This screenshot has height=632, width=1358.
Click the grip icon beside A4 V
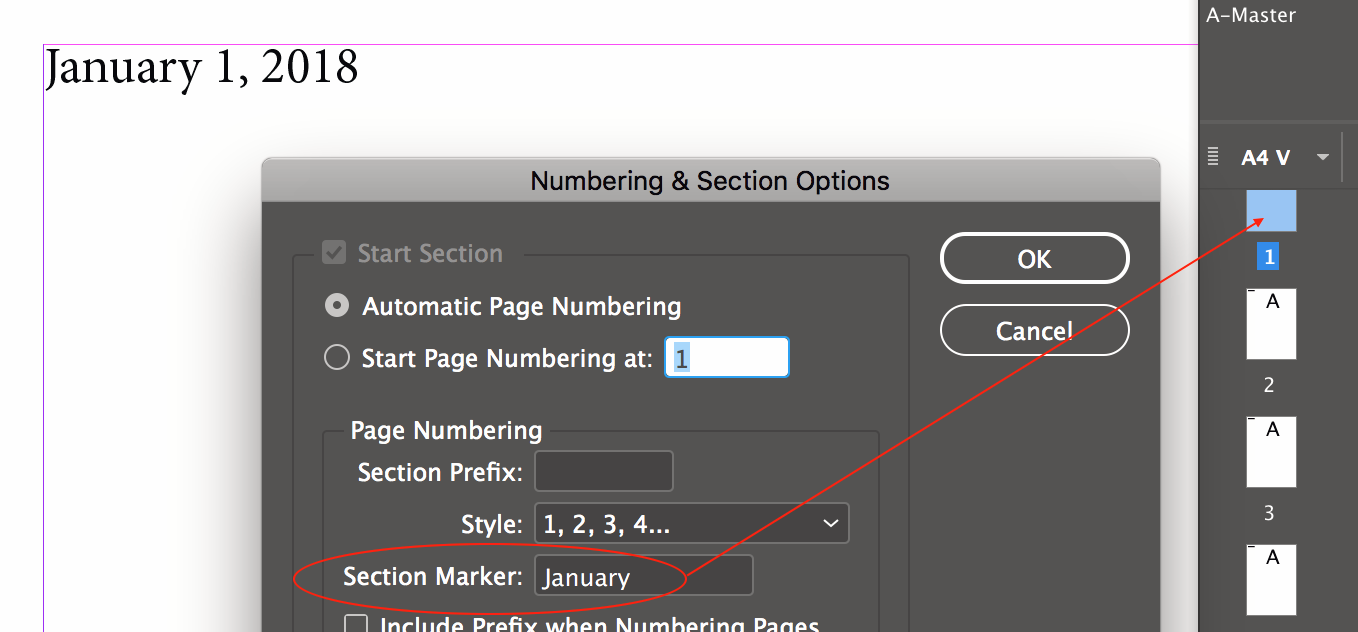point(1213,157)
